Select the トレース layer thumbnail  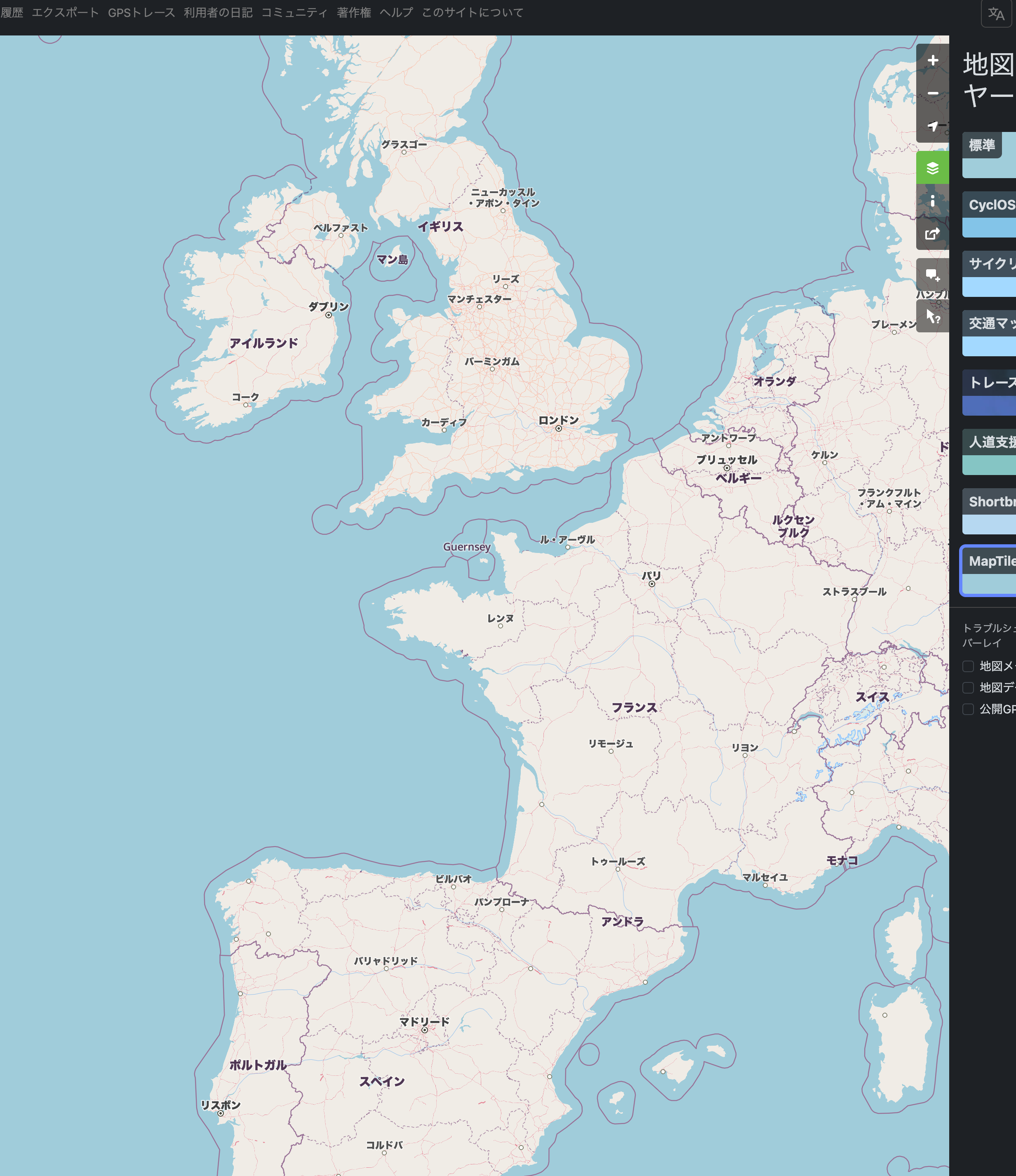[989, 393]
